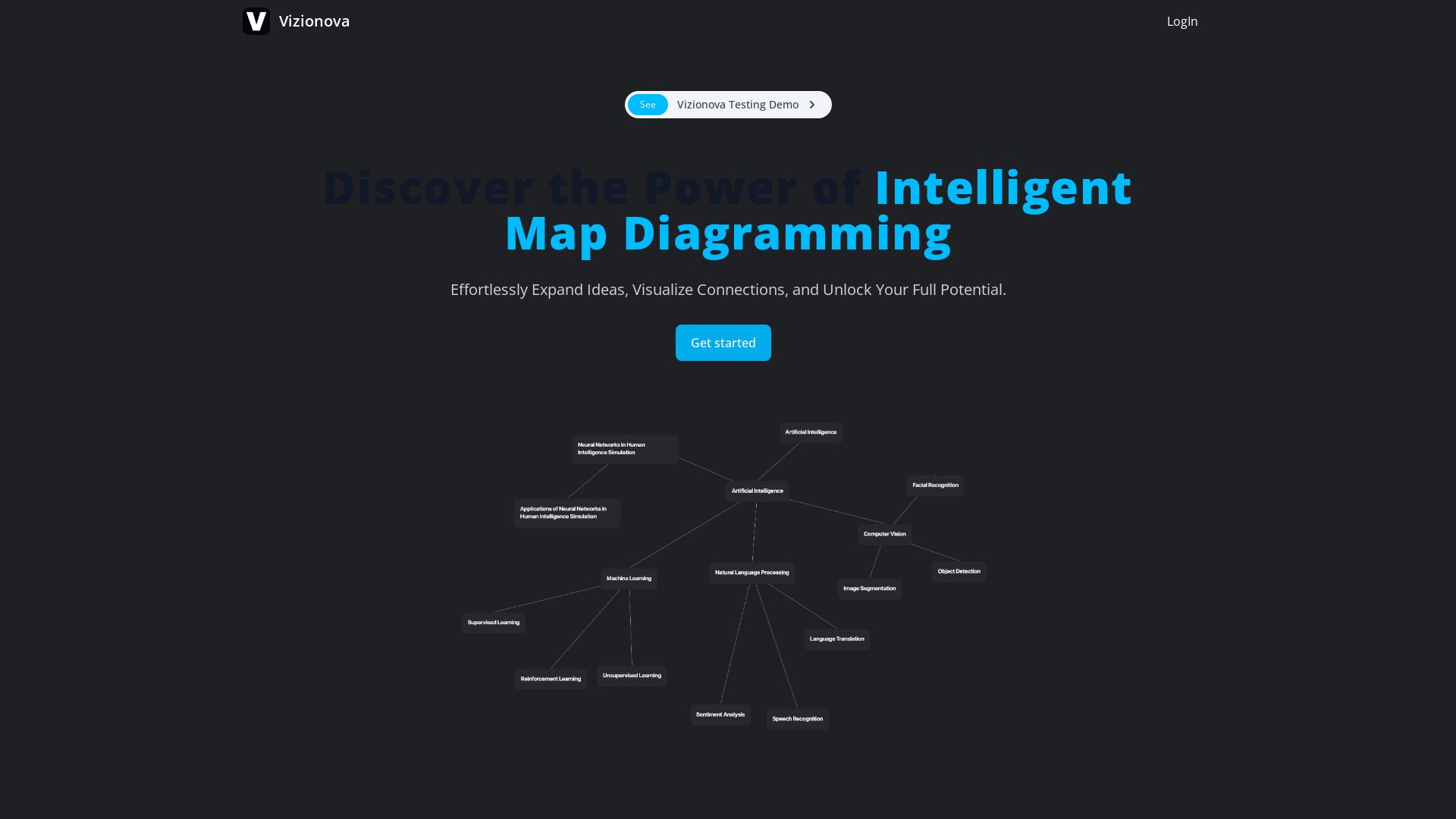
Task: Click the chevron arrow in demo pill
Action: click(812, 105)
